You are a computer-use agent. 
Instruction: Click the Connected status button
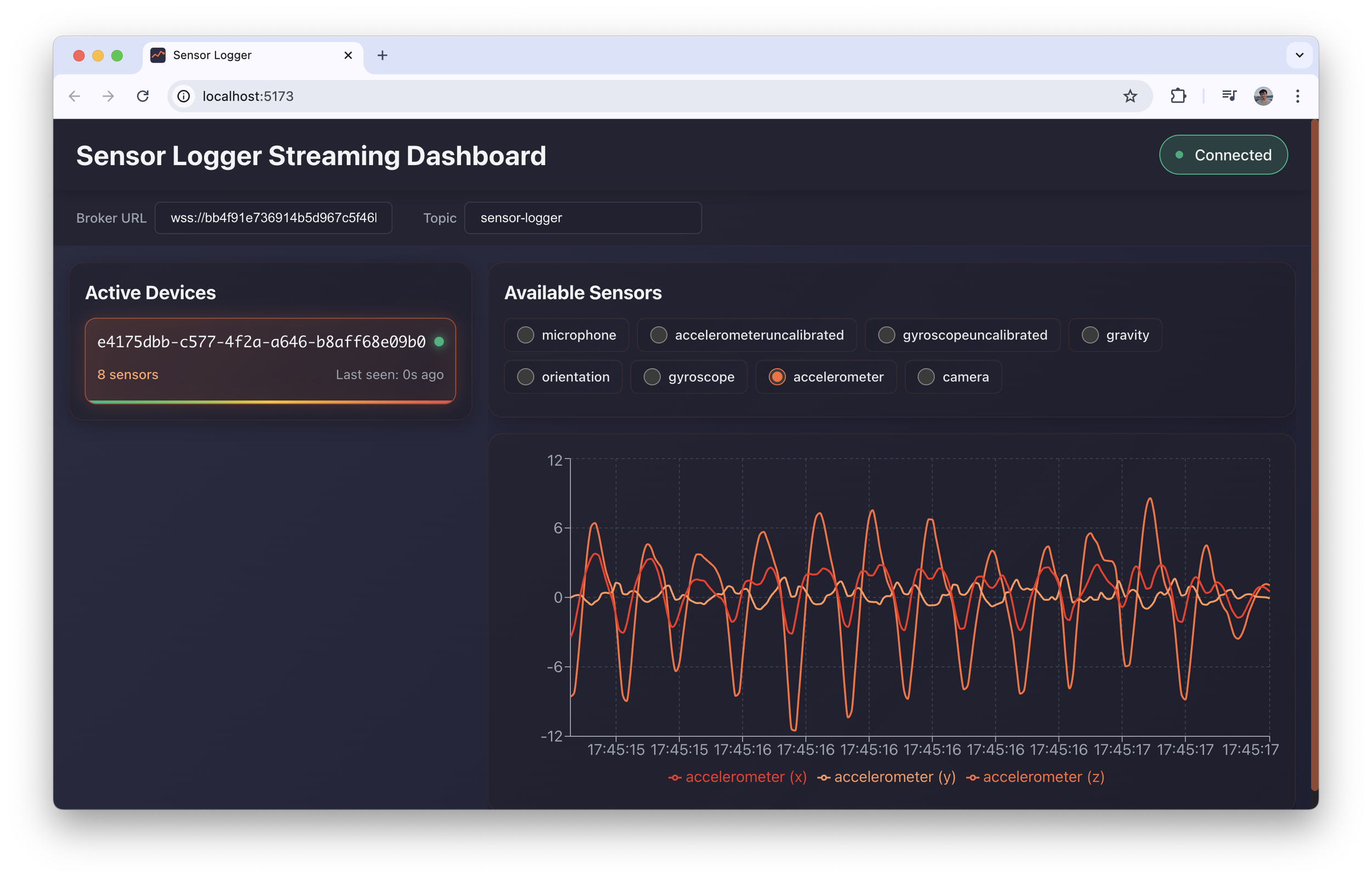tap(1223, 154)
